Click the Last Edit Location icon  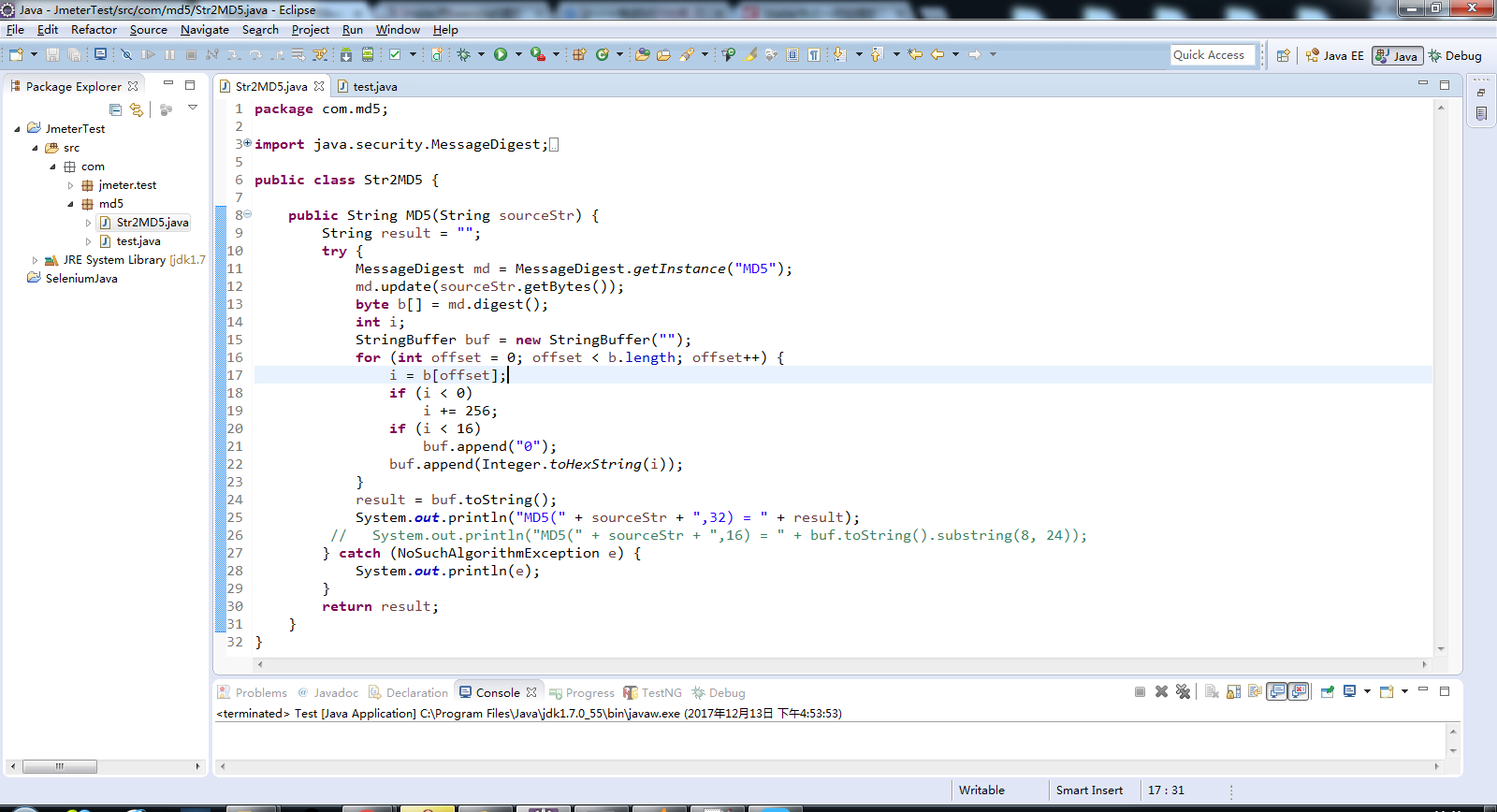[x=915, y=54]
